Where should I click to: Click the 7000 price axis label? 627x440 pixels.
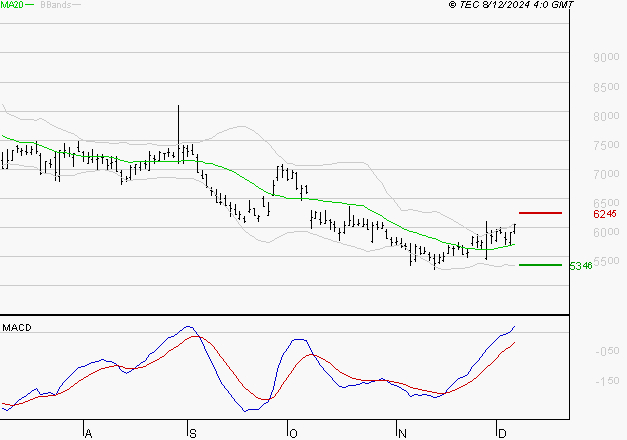pos(606,174)
